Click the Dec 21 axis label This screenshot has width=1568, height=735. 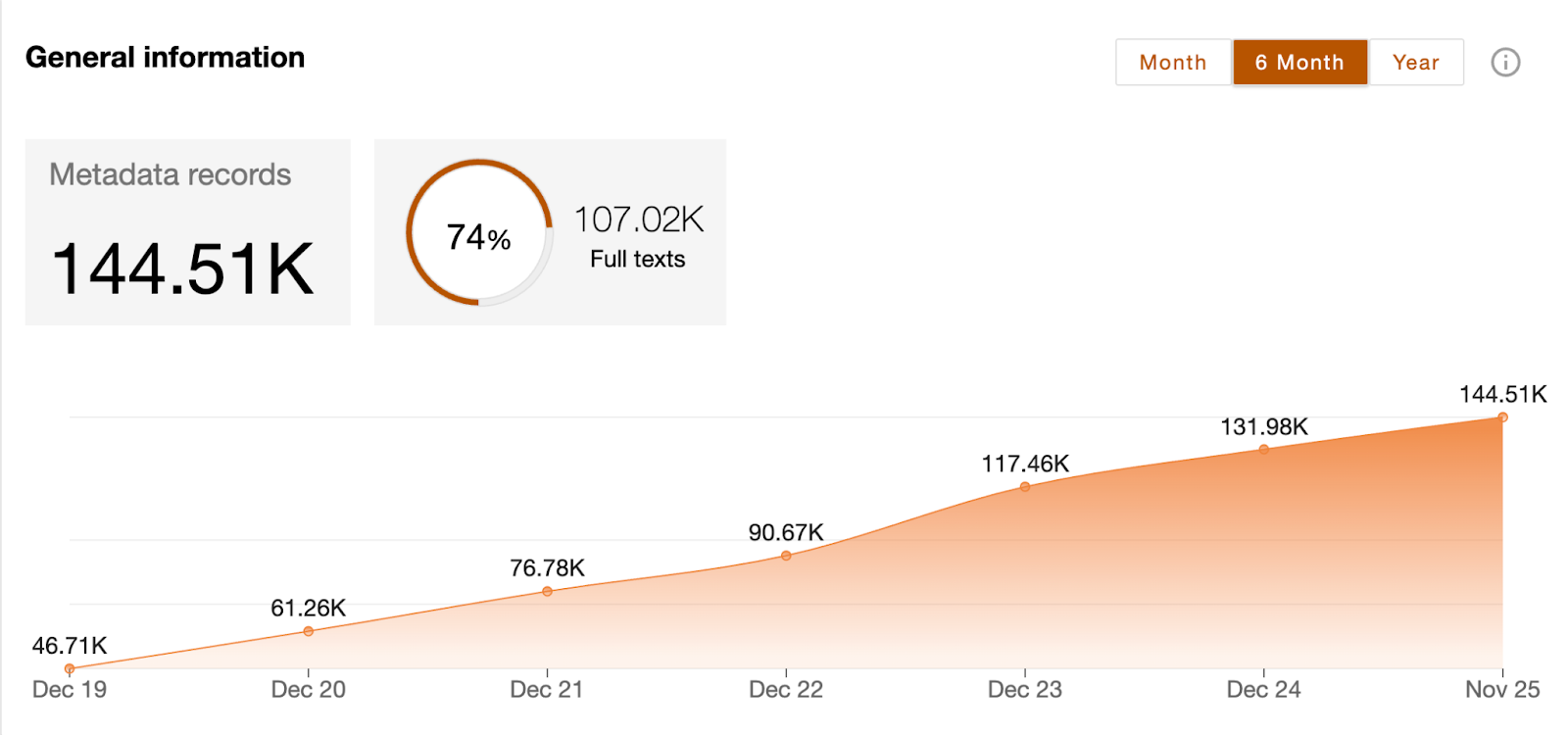click(547, 690)
